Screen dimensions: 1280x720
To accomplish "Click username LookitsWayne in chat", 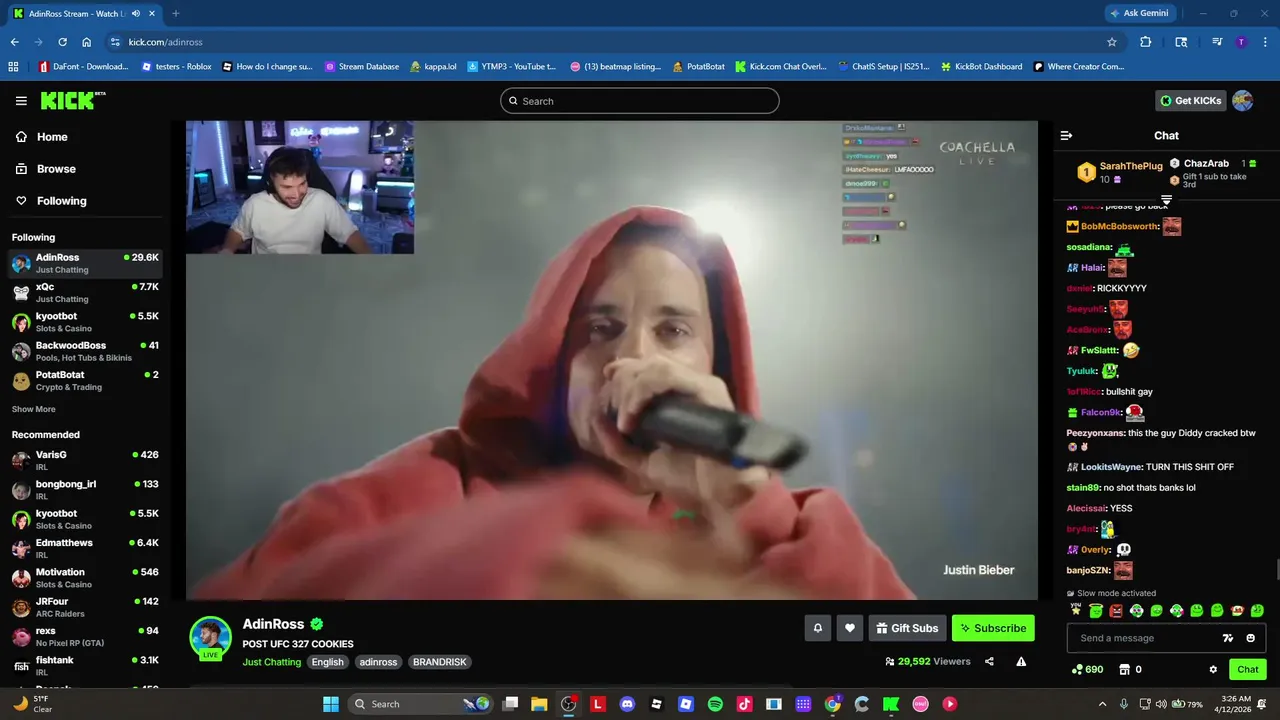I will click(x=1112, y=467).
